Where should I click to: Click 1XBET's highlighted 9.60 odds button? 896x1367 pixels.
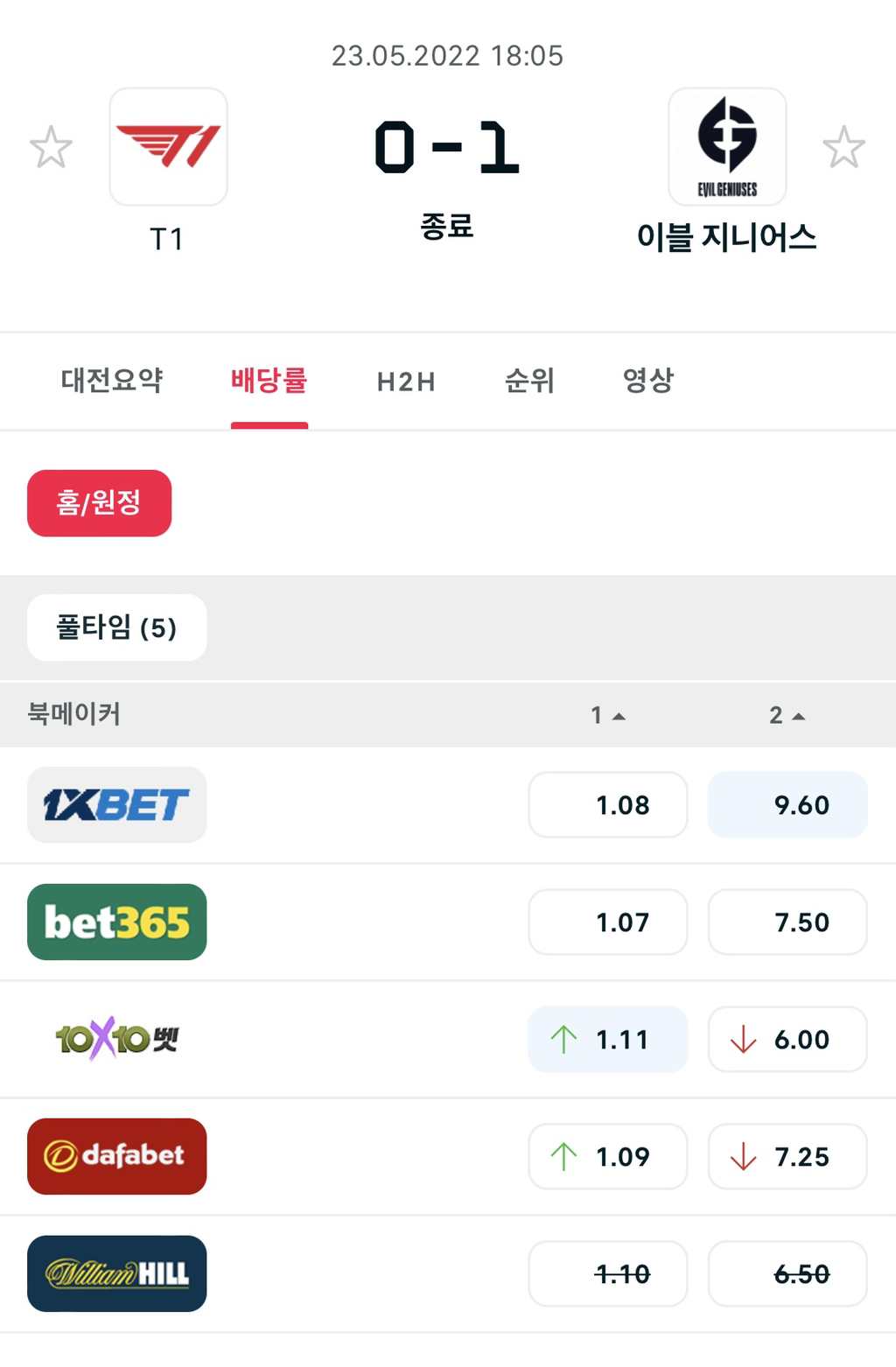787,804
